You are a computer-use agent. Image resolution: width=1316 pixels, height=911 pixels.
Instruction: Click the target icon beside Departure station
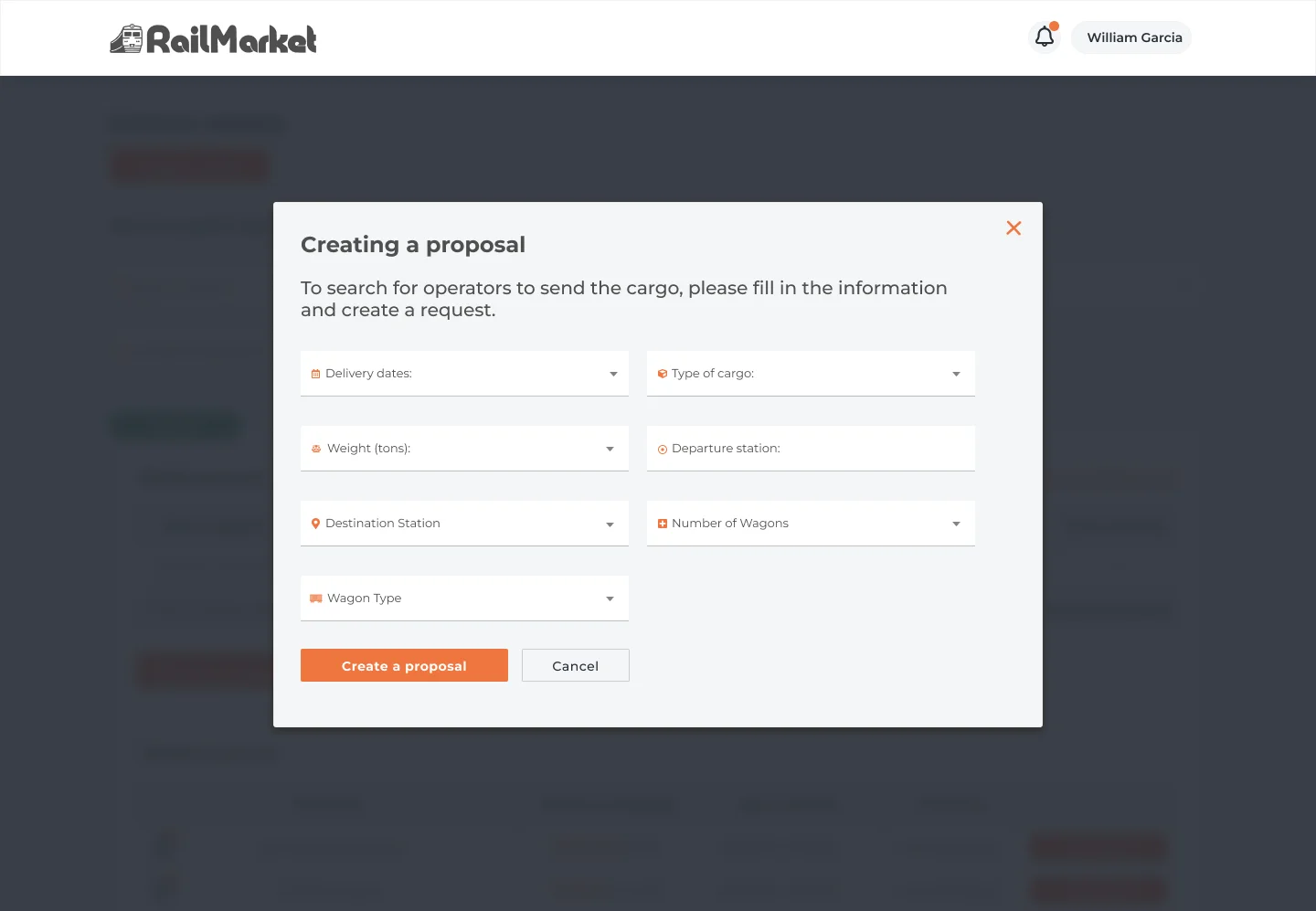[663, 449]
